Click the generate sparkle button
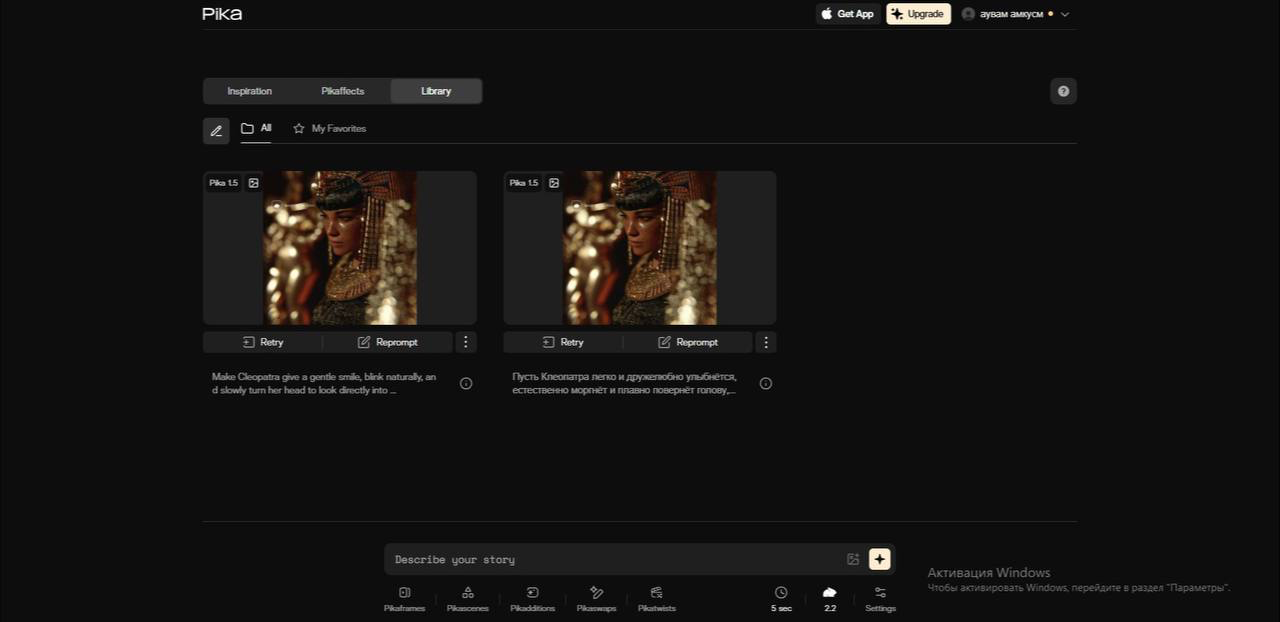This screenshot has width=1280, height=622. click(879, 559)
